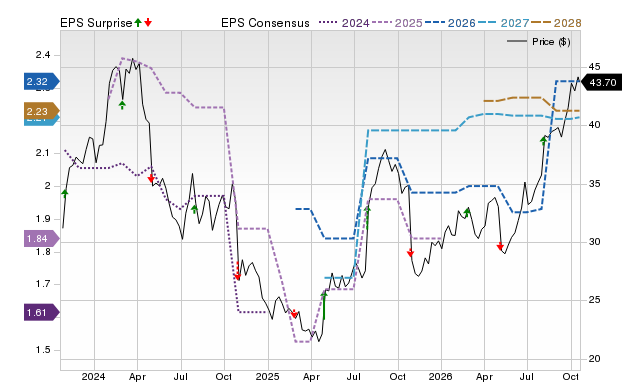Screen dimensions: 640x382
Task: Click the black 43.70 current price tag
Action: pos(601,82)
